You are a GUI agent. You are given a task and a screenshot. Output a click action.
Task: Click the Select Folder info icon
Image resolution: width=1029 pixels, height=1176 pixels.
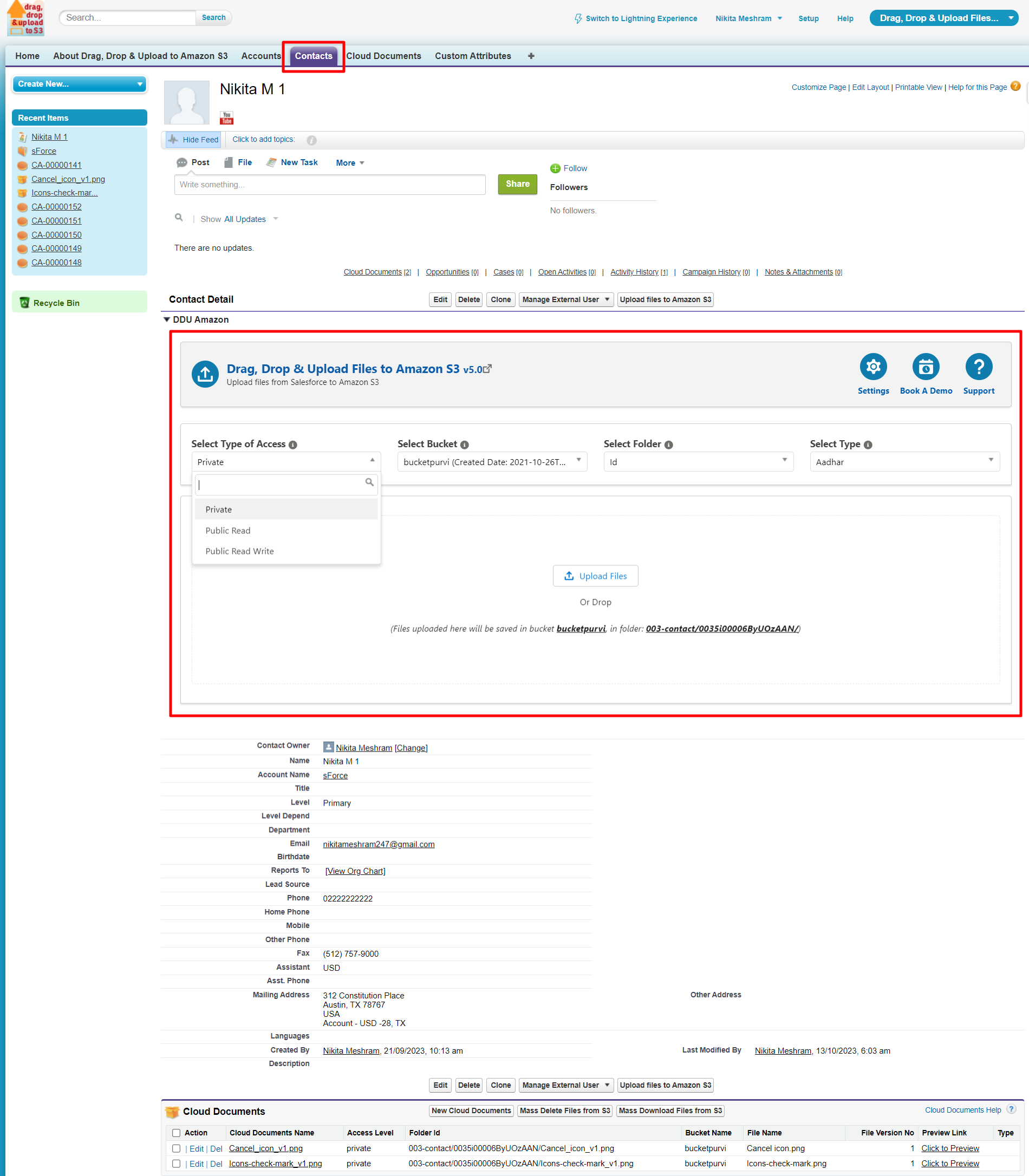[x=668, y=445]
